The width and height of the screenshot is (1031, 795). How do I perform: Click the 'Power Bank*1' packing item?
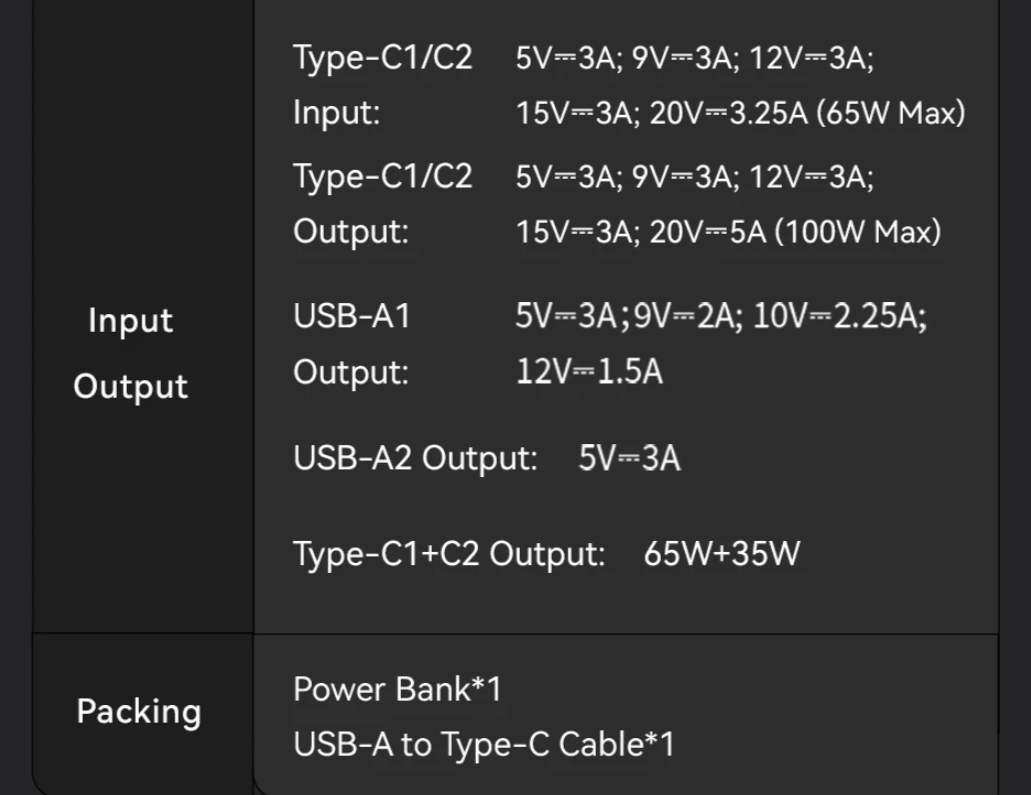point(397,689)
